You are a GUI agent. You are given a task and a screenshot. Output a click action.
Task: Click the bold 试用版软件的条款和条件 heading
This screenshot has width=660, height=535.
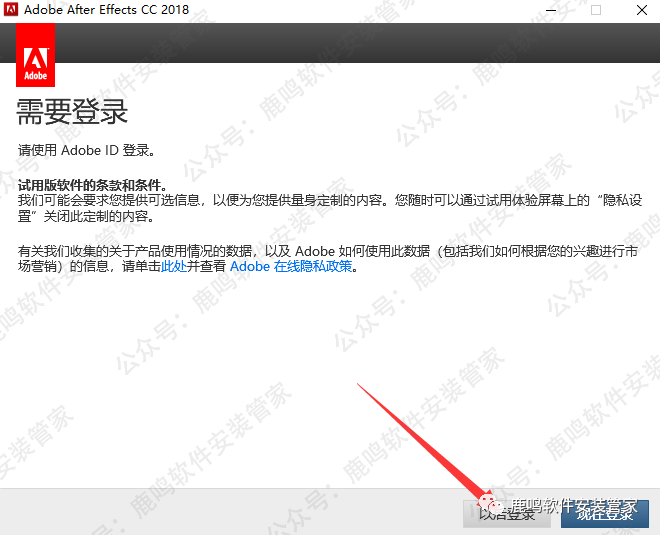click(93, 185)
